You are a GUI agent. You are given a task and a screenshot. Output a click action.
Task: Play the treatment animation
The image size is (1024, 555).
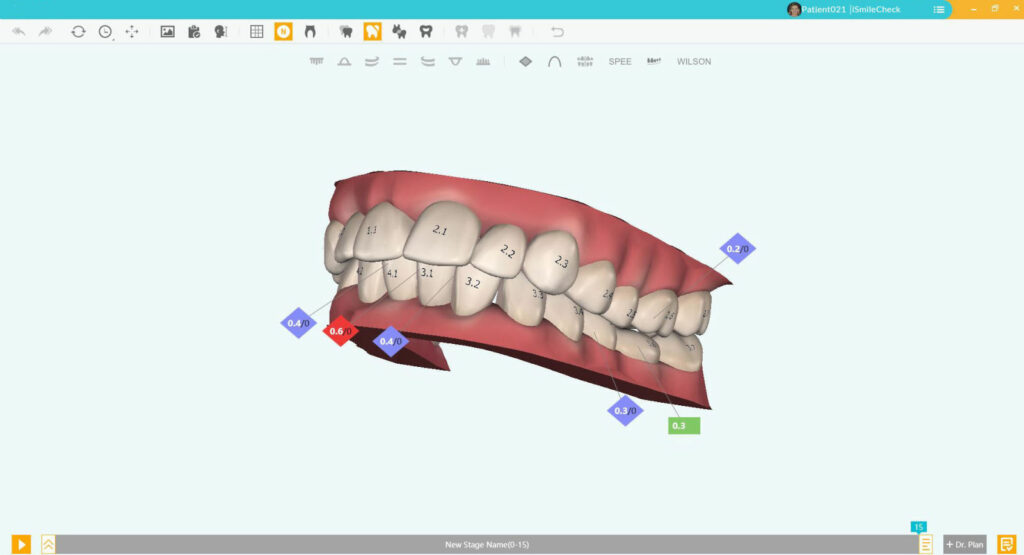tap(21, 544)
